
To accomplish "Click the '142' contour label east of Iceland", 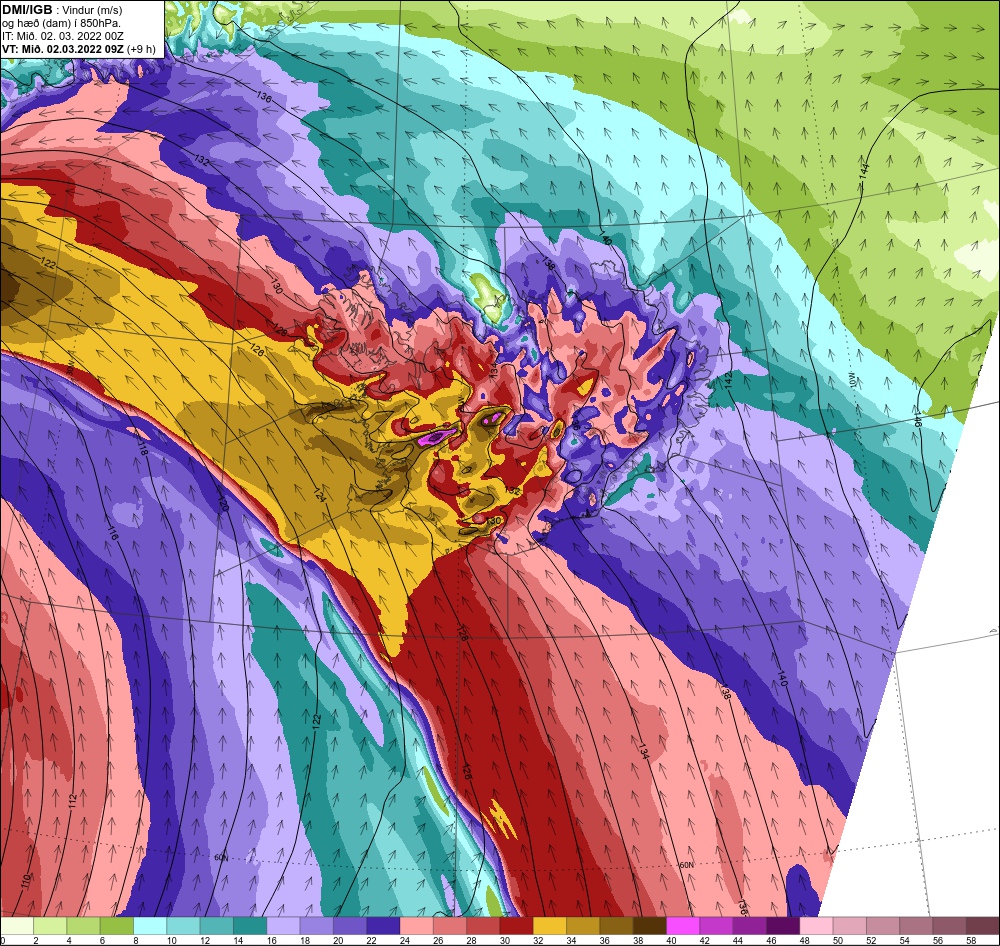I will tap(728, 381).
